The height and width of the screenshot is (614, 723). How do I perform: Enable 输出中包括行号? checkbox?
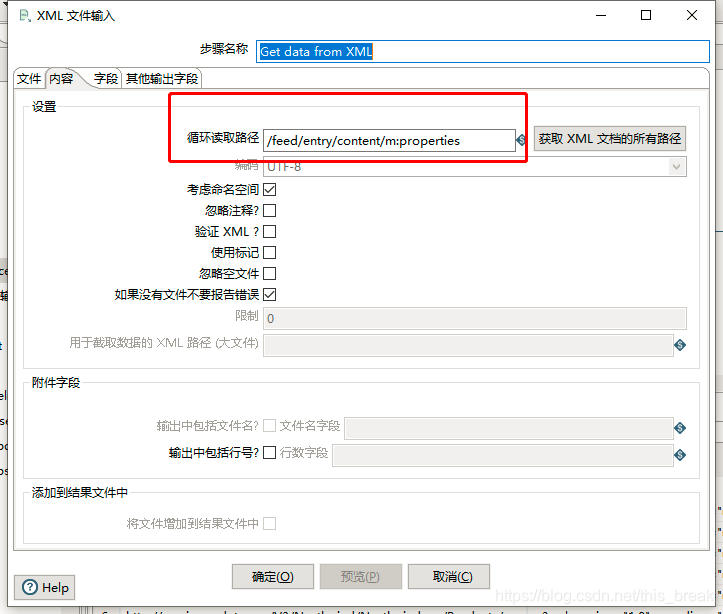(x=270, y=453)
